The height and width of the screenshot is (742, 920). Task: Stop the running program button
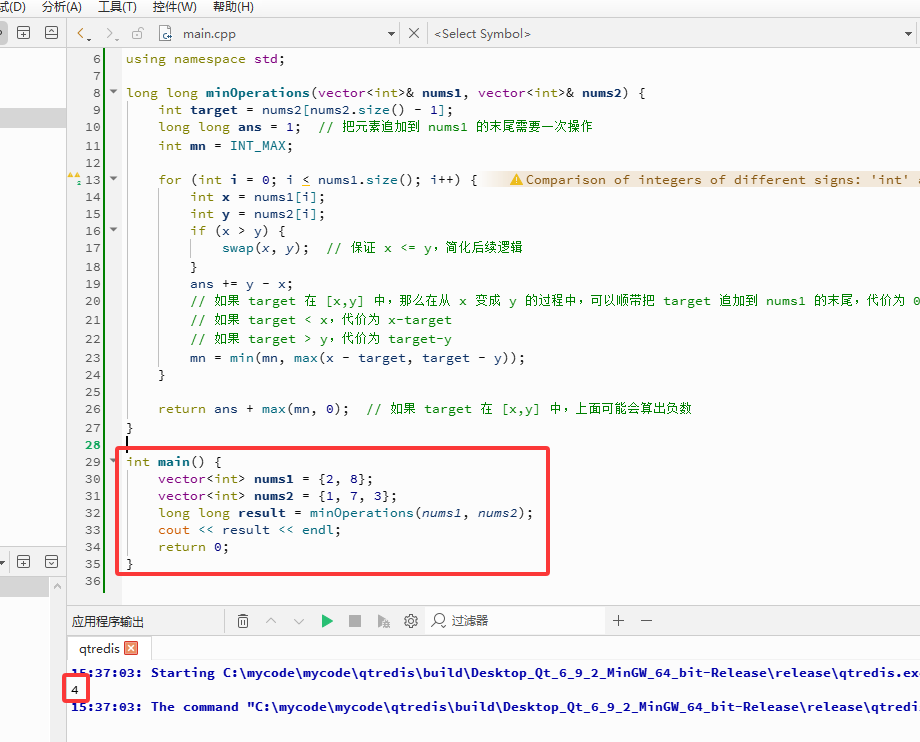pyautogui.click(x=355, y=621)
